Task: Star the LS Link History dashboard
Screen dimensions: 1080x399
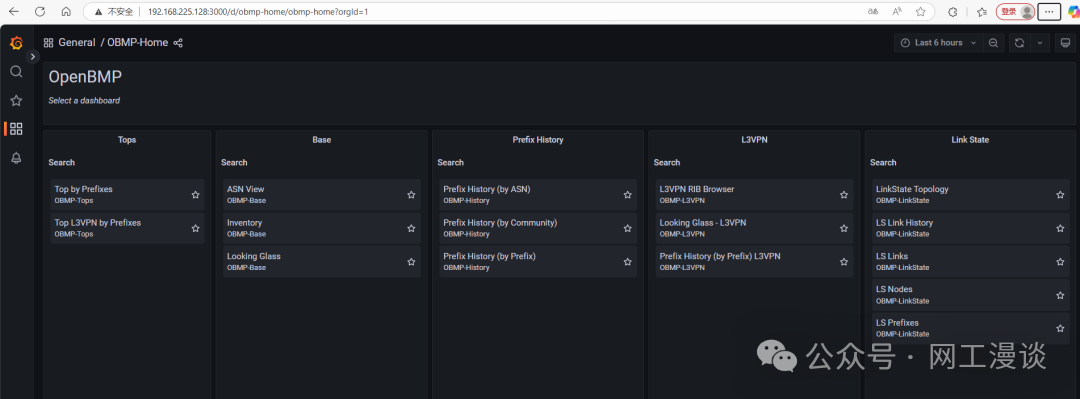Action: pyautogui.click(x=1060, y=228)
